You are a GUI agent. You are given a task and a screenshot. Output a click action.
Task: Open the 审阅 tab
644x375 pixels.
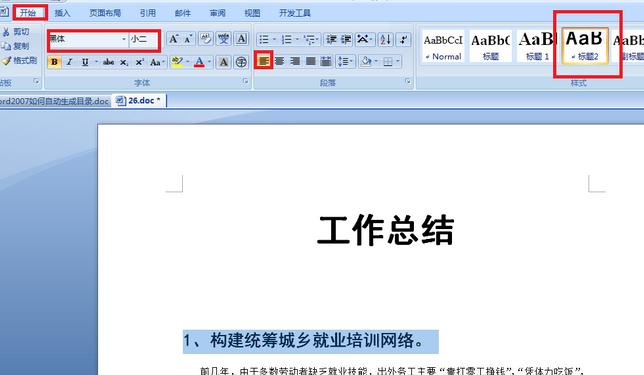pos(218,13)
